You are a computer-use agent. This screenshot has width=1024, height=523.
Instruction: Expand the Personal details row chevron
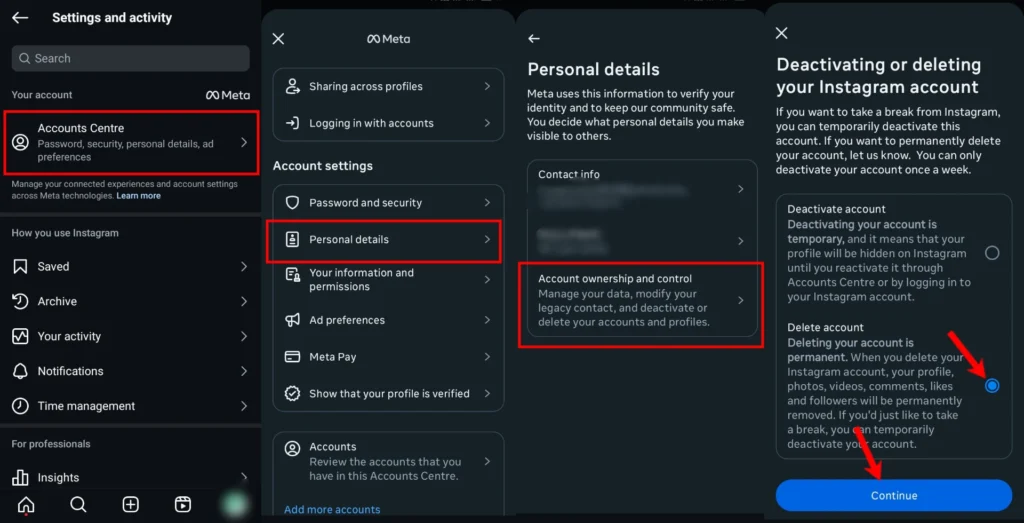coord(487,240)
